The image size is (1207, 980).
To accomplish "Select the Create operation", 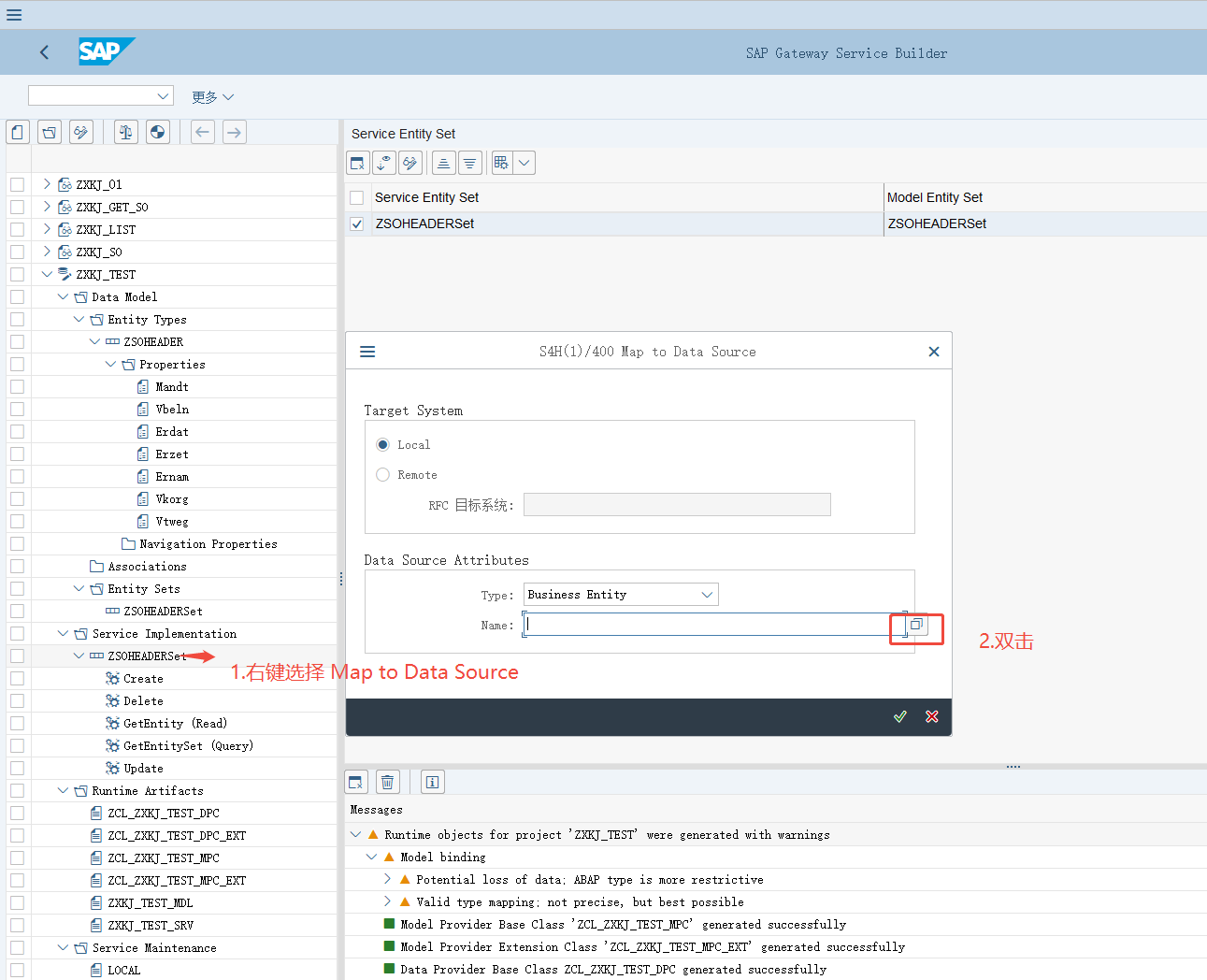I will pyautogui.click(x=143, y=679).
